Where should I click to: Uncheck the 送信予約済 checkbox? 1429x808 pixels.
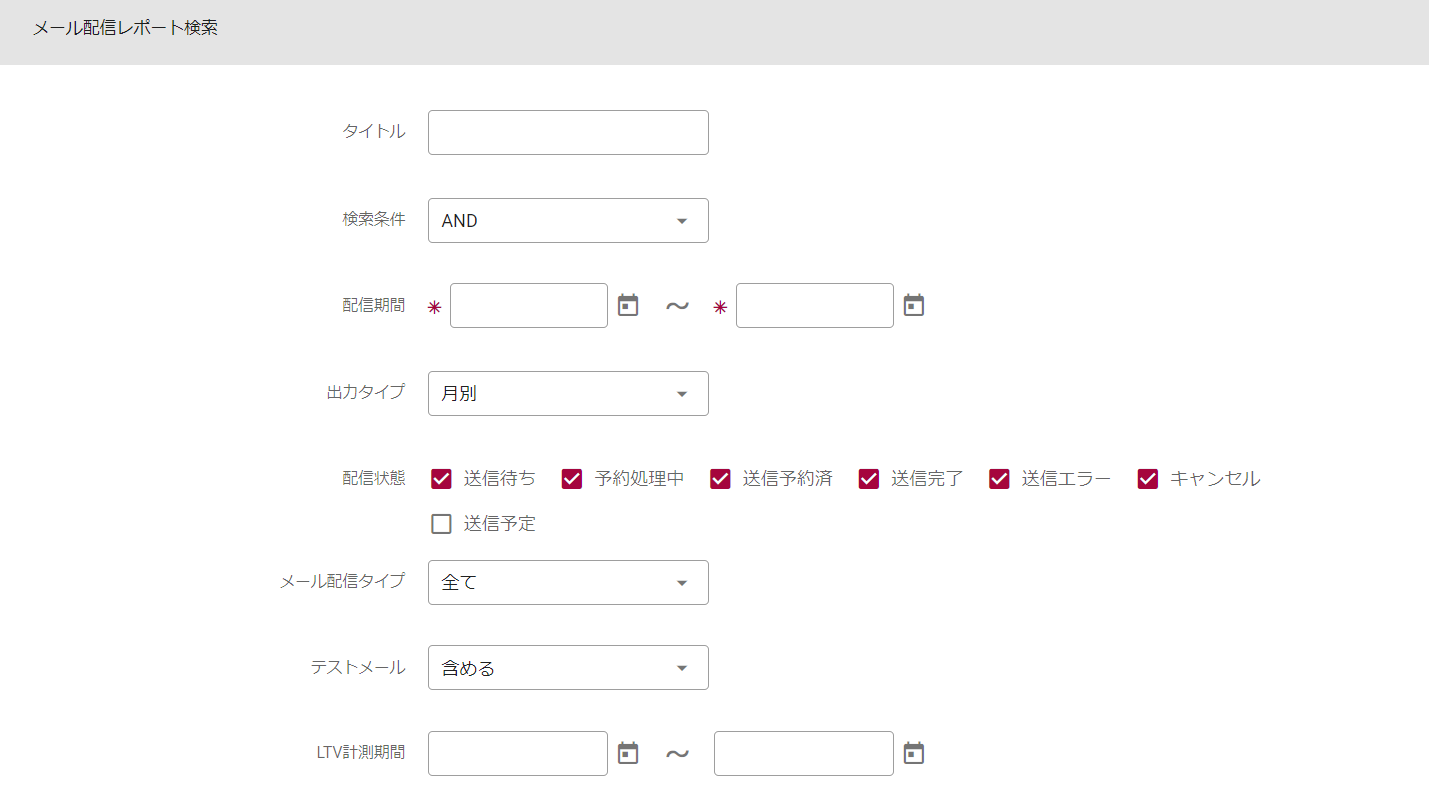[x=720, y=479]
